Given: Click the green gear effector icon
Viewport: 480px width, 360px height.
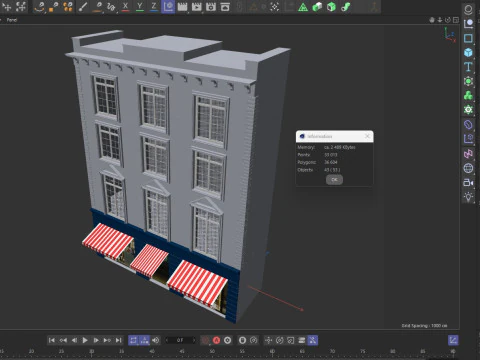Looking at the screenshot, I should point(468,109).
